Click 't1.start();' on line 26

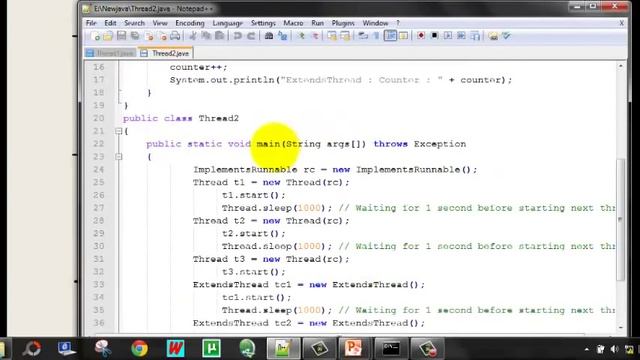[x=253, y=195]
